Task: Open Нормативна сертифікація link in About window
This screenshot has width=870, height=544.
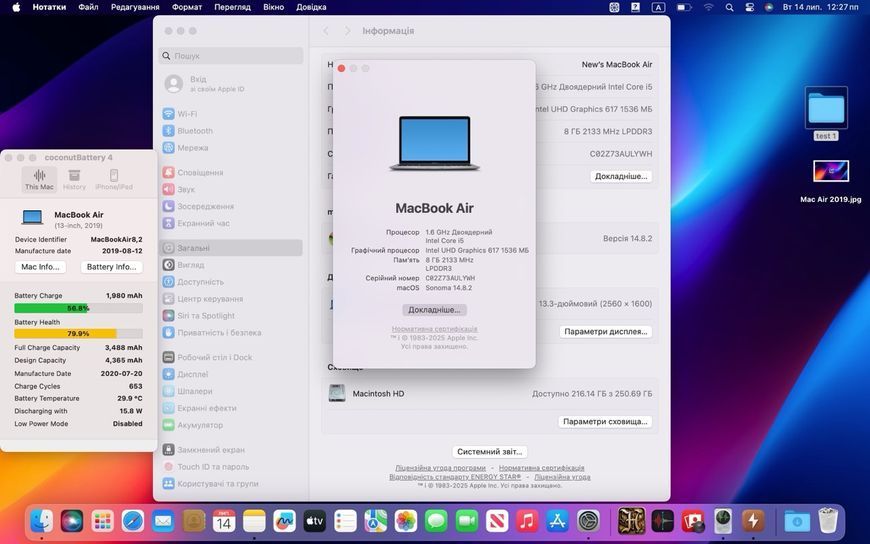Action: point(434,329)
